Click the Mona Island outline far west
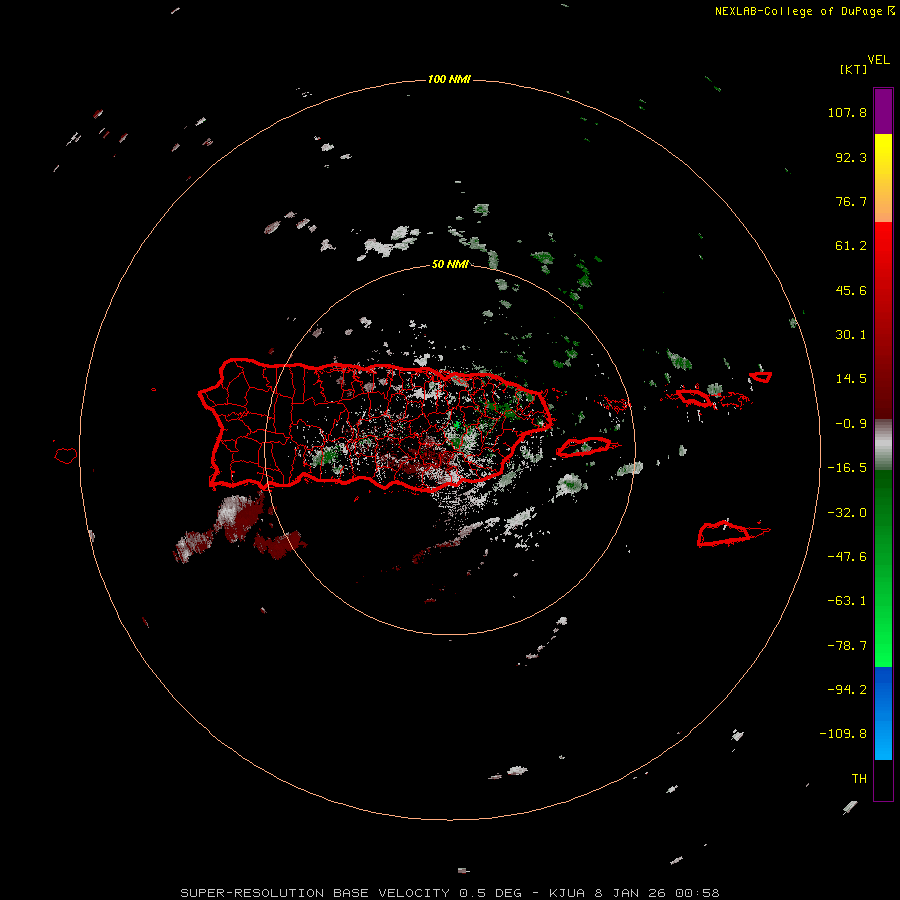 pos(66,456)
